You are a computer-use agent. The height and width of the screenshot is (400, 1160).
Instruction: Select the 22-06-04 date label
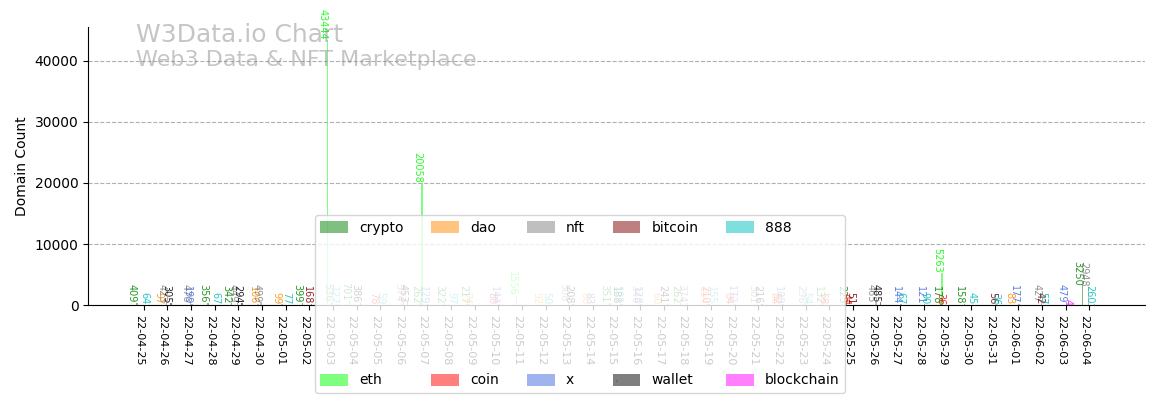click(x=1086, y=341)
